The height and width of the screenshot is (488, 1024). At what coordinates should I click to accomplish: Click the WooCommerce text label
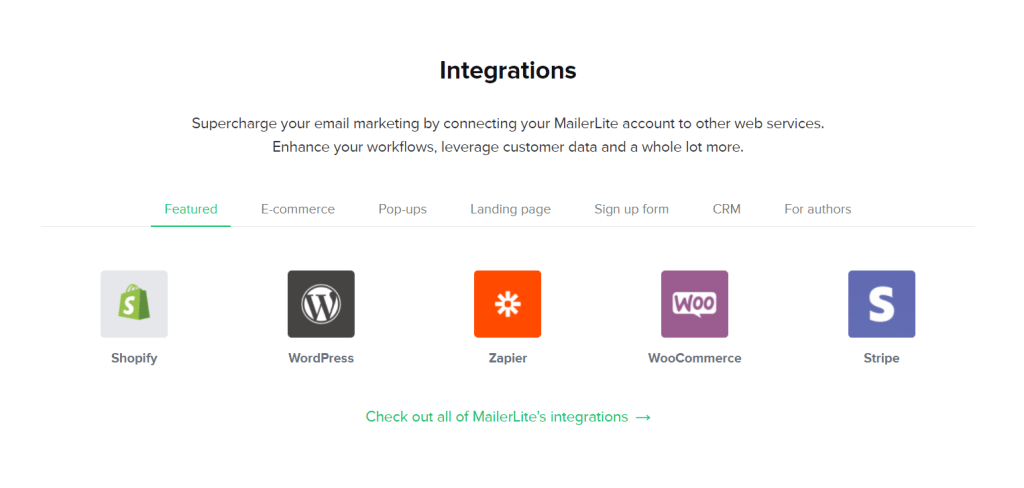[x=694, y=359]
